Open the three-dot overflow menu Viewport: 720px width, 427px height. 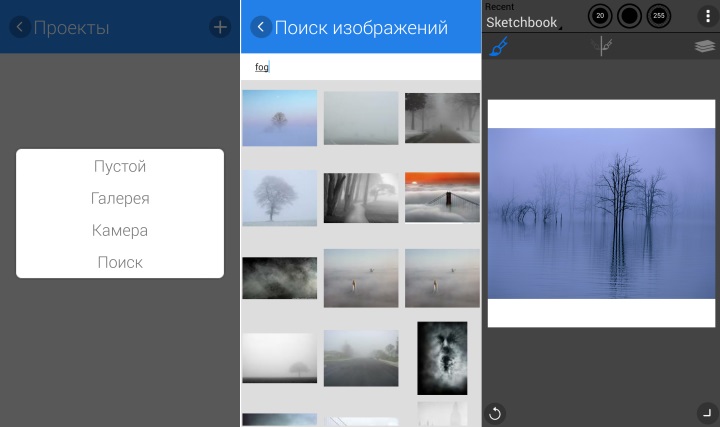(707, 16)
